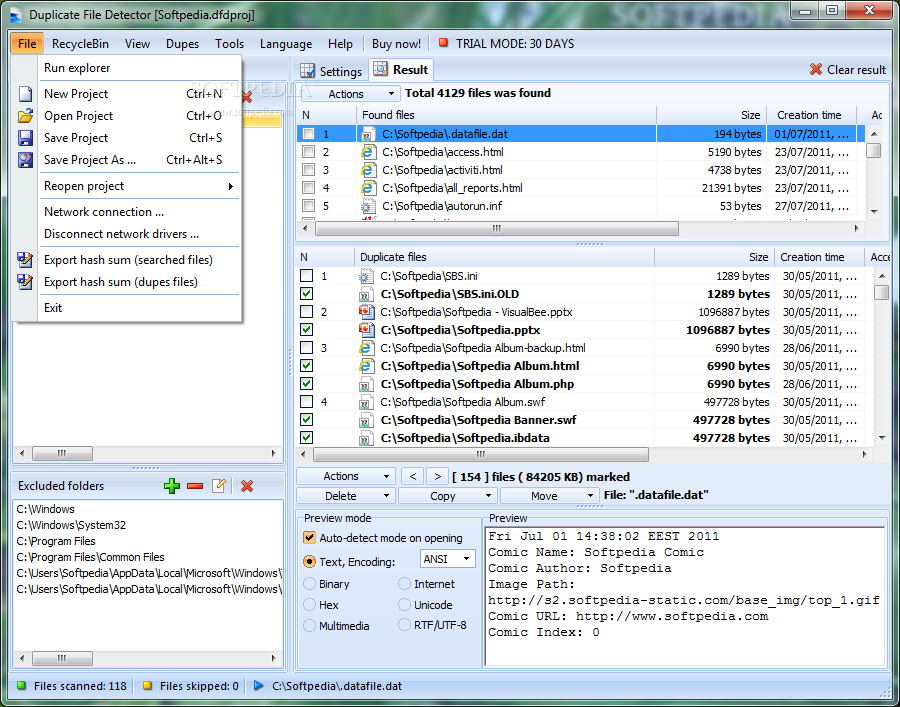Viewport: 900px width, 707px height.
Task: Clear excluded folders with red X
Action: 247,486
